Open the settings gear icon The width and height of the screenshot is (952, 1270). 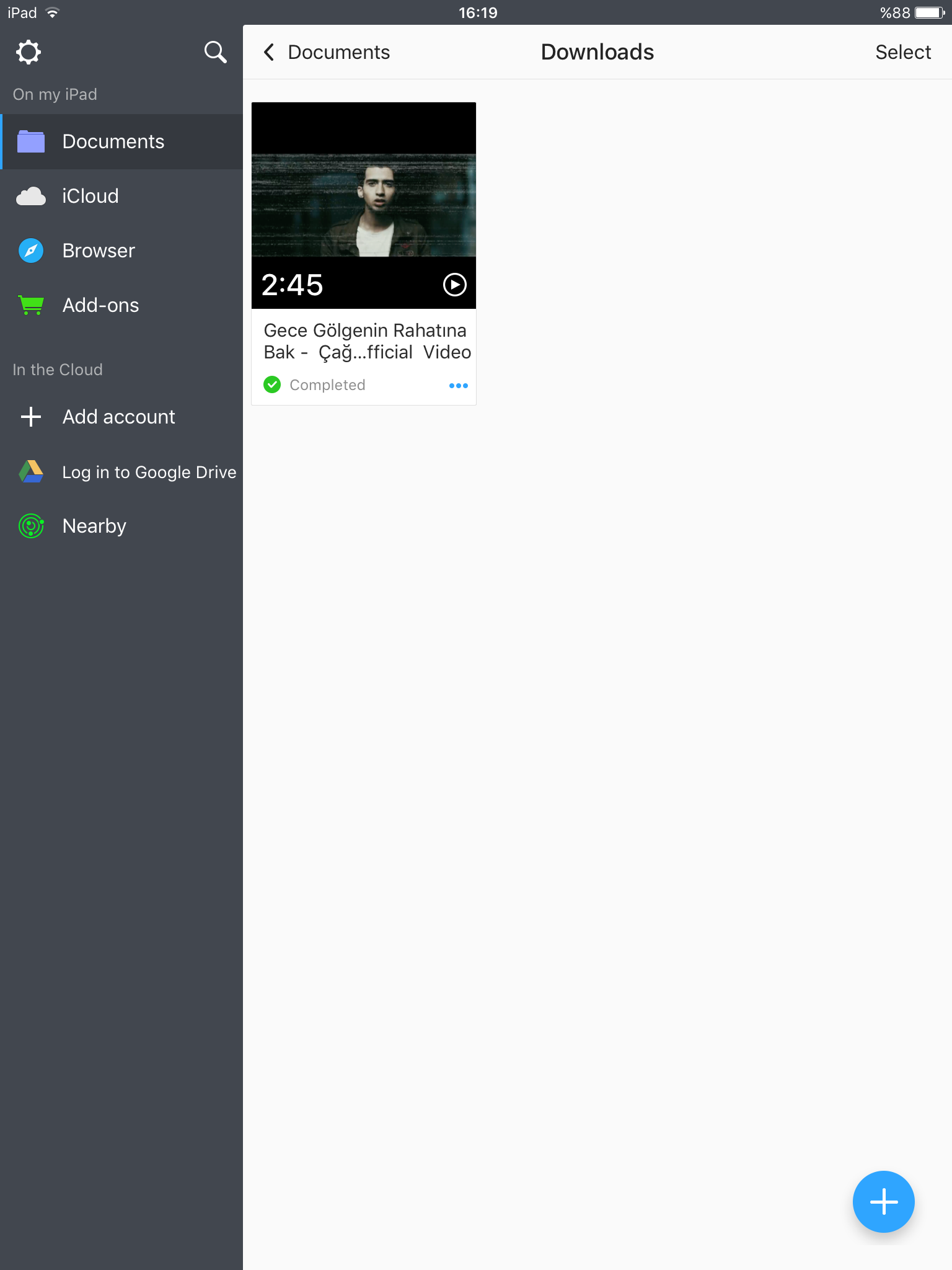(29, 52)
